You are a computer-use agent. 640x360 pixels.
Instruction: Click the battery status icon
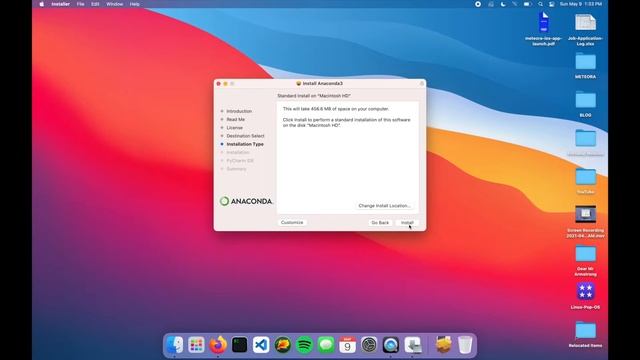[527, 4]
